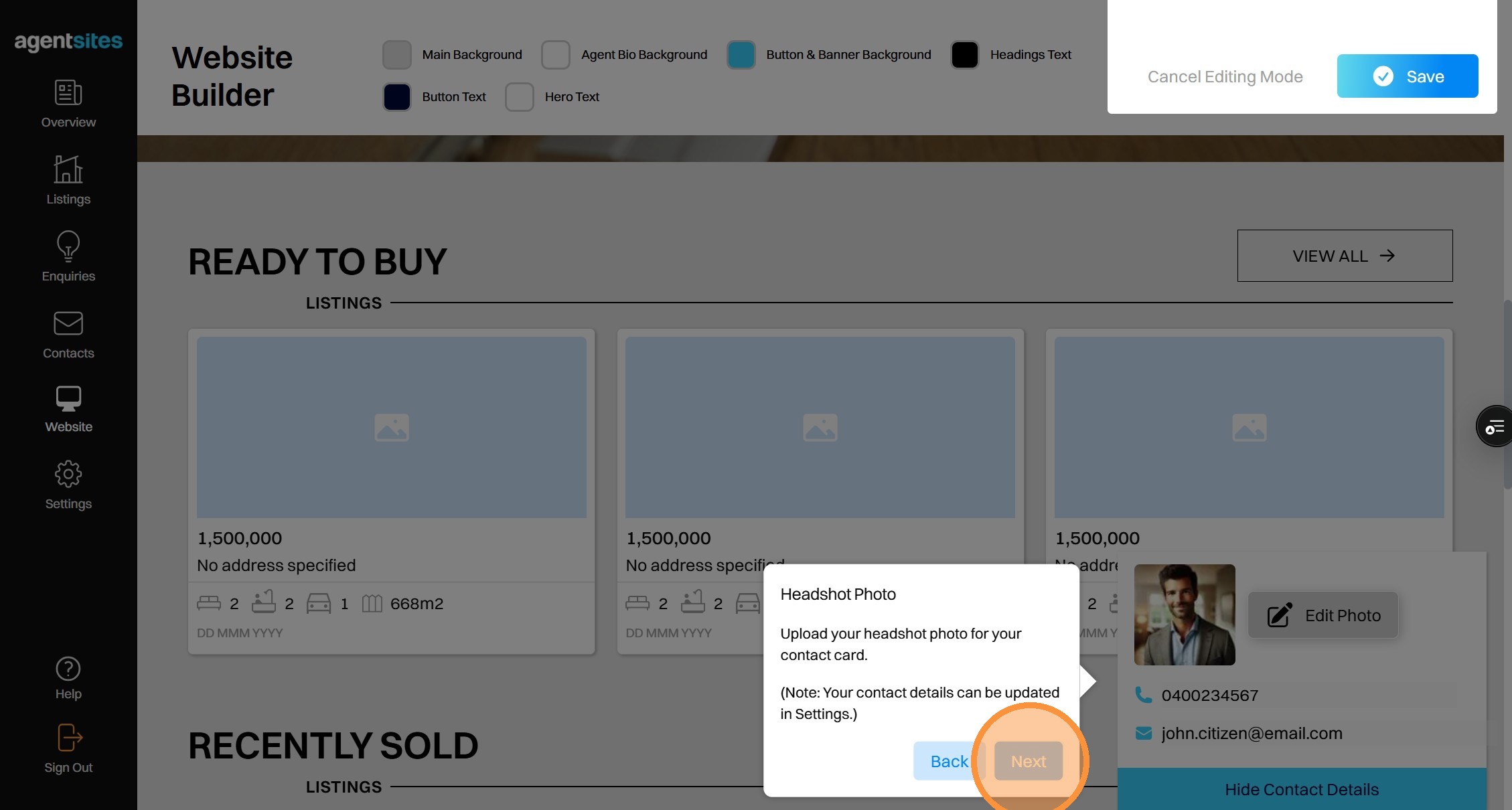Click View All for Ready to Buy
The height and width of the screenshot is (810, 1512).
click(1345, 256)
